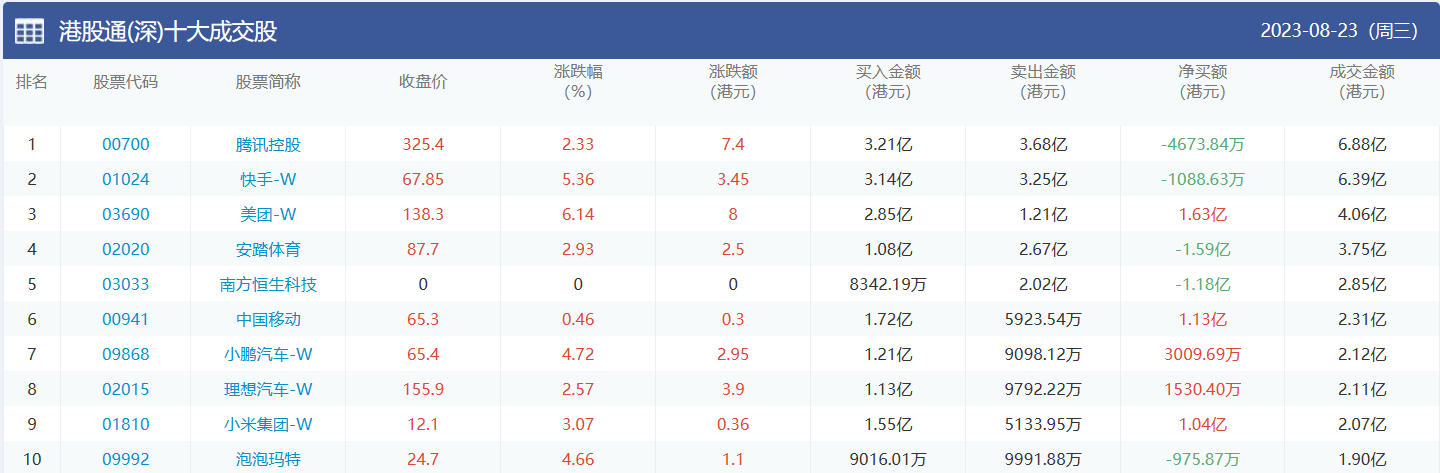Open 中国移动 stock page

268,319
